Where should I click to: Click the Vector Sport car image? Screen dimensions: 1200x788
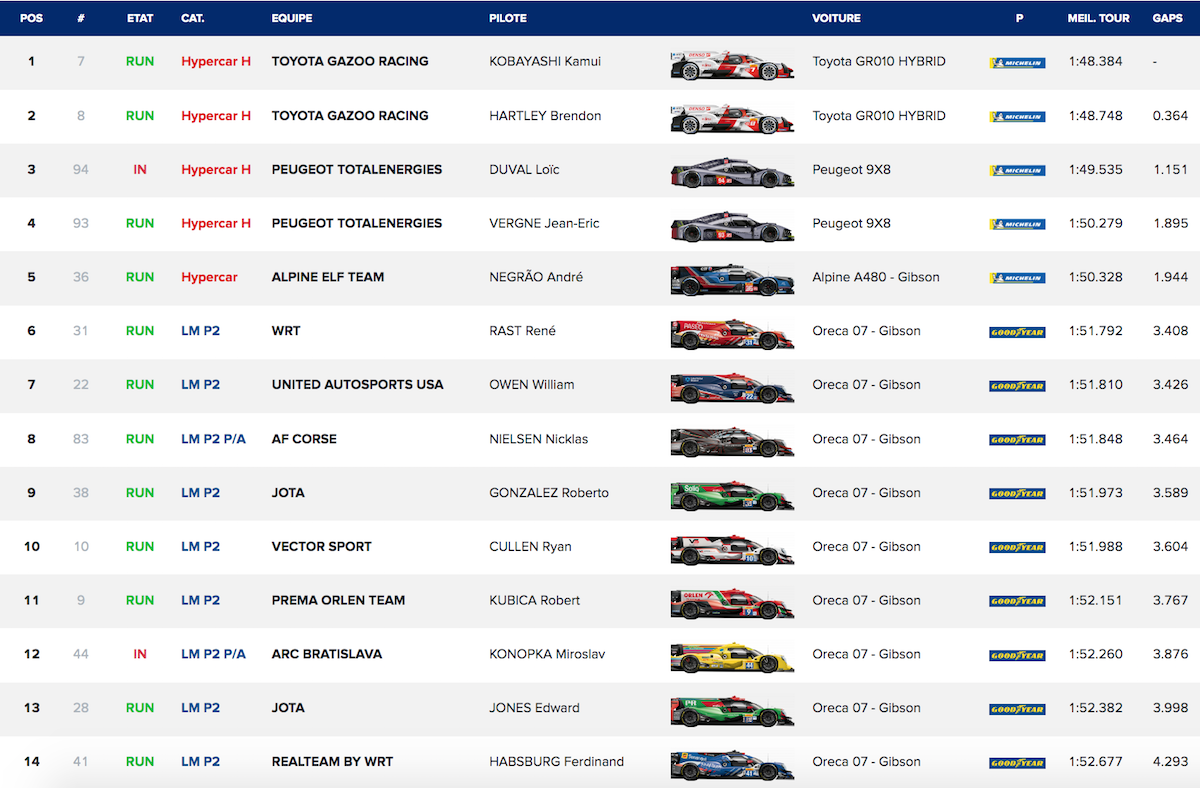[x=732, y=548]
